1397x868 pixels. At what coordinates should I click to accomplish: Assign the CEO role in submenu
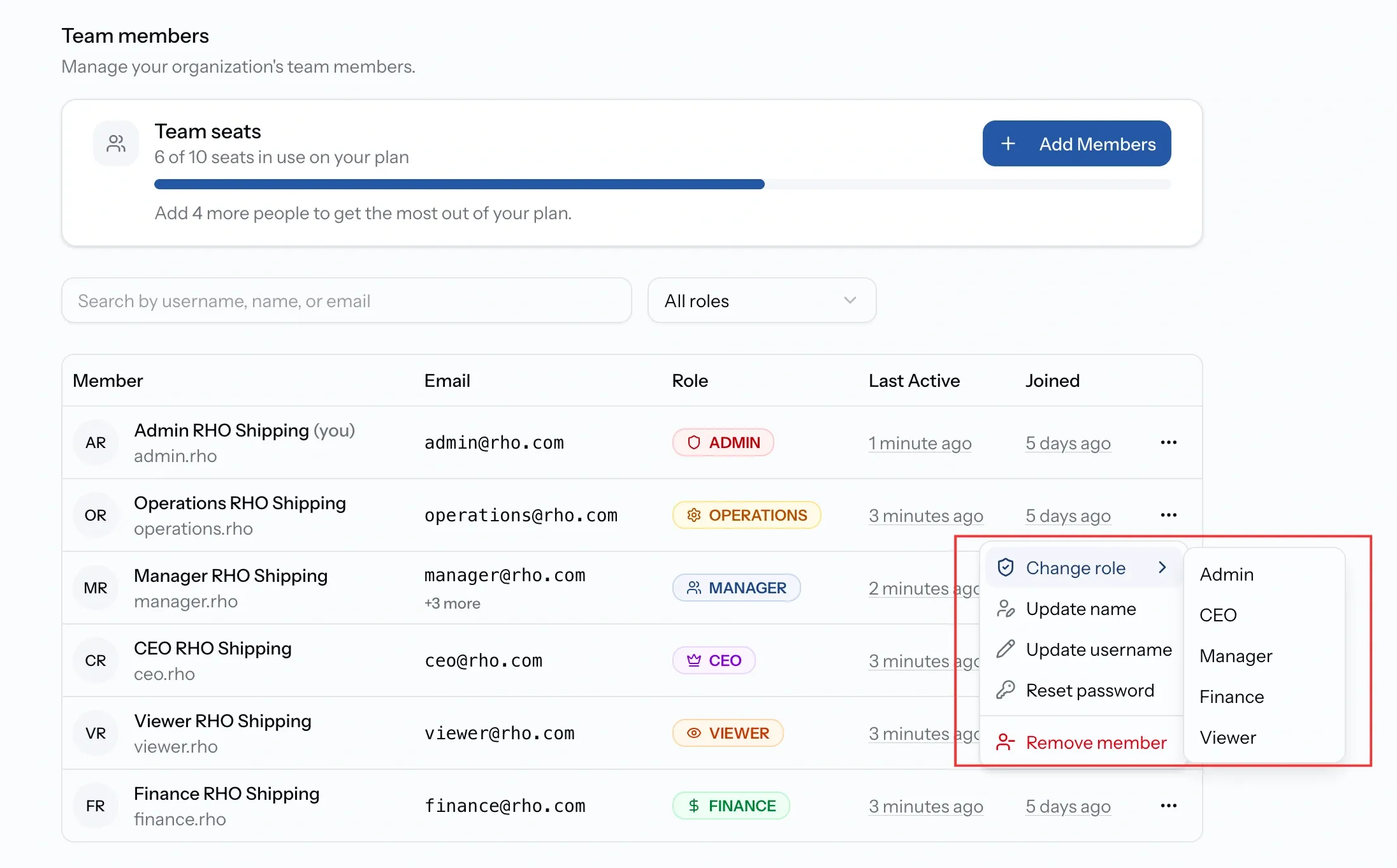[x=1264, y=615]
